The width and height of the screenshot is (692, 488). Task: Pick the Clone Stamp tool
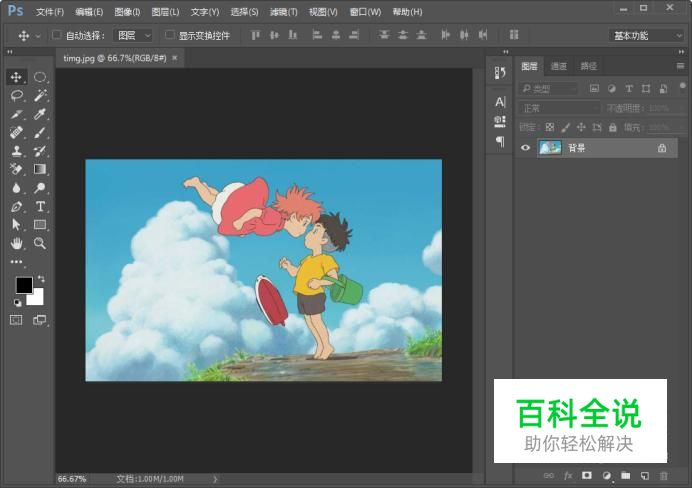(x=17, y=151)
